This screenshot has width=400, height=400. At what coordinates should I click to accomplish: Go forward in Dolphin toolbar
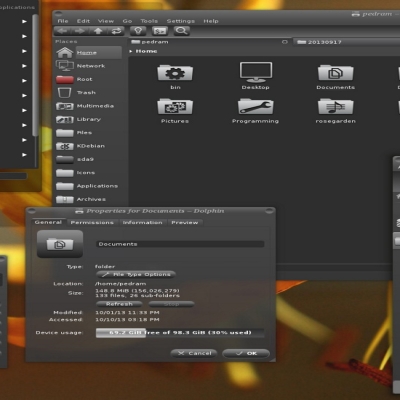click(80, 31)
